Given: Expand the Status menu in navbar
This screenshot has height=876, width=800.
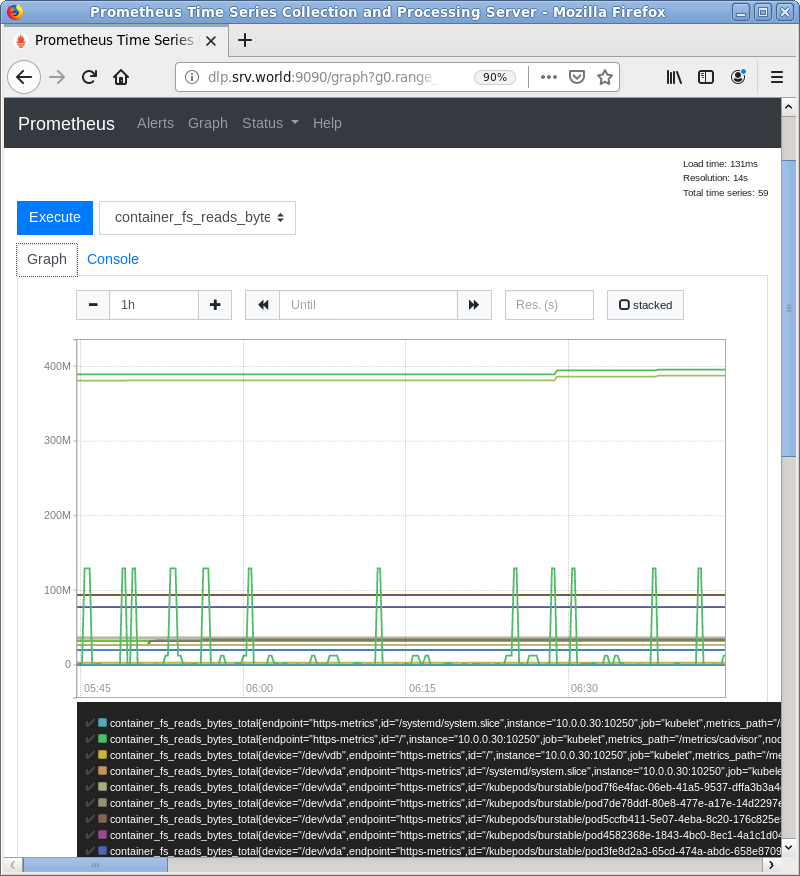Looking at the screenshot, I should click(x=270, y=123).
